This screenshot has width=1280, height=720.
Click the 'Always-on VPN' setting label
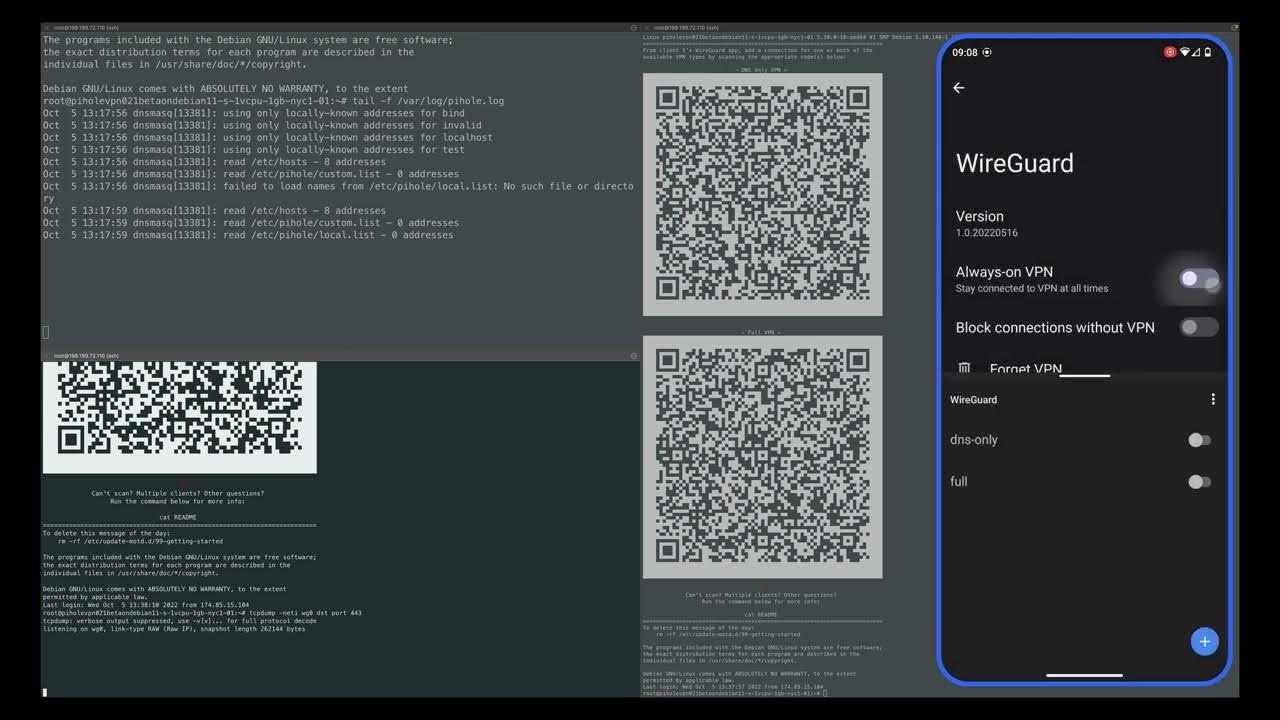coord(1004,272)
